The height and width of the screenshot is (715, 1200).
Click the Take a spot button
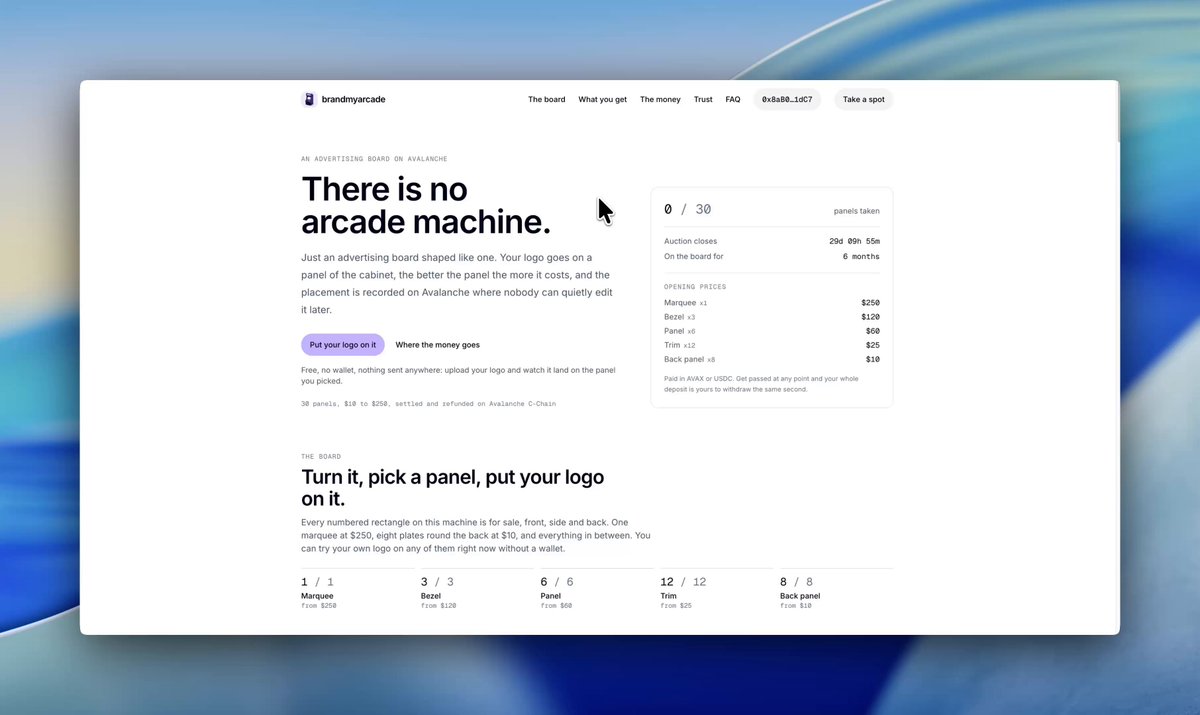[x=863, y=99]
